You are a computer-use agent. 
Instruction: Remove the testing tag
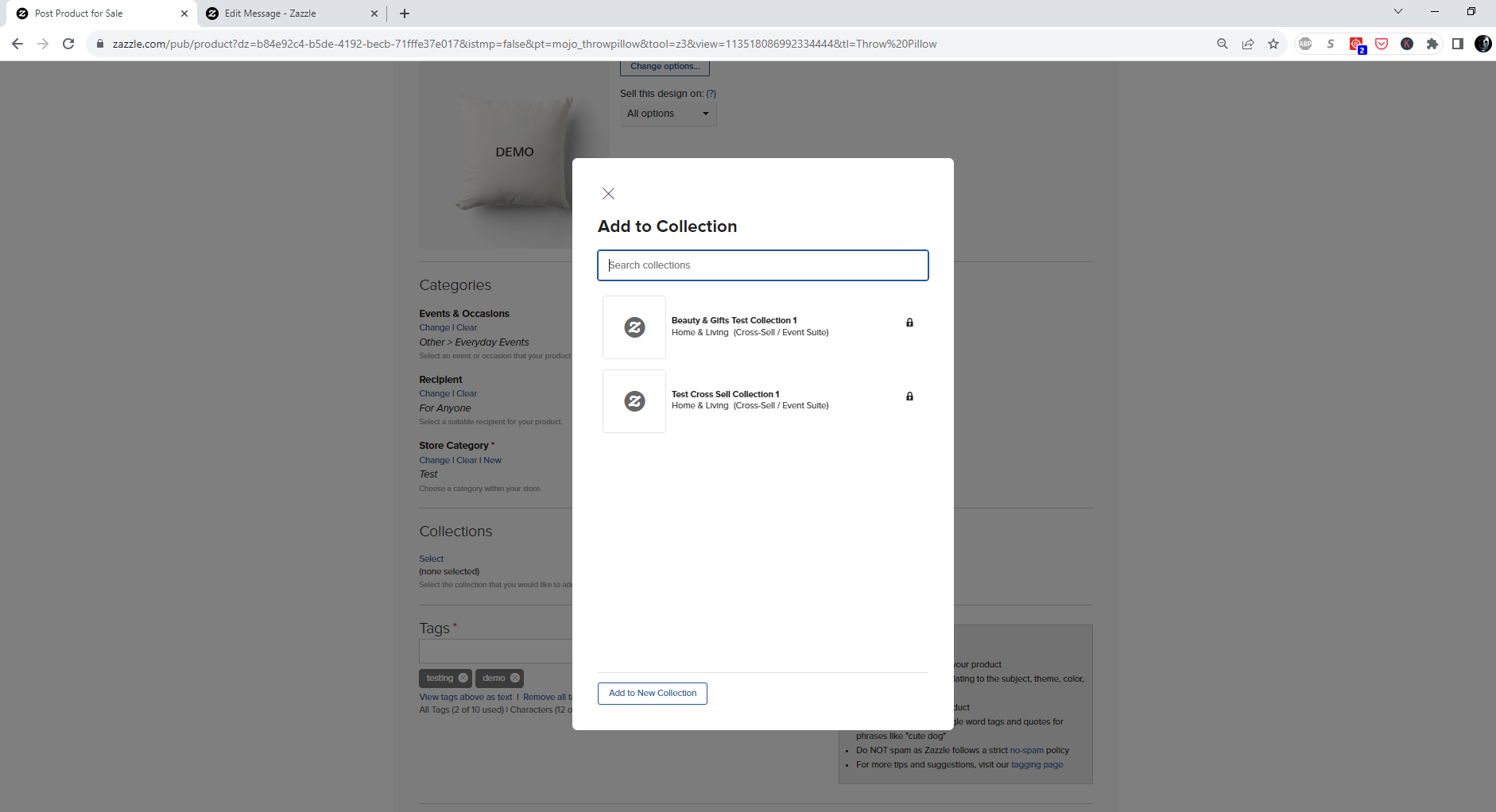point(463,678)
